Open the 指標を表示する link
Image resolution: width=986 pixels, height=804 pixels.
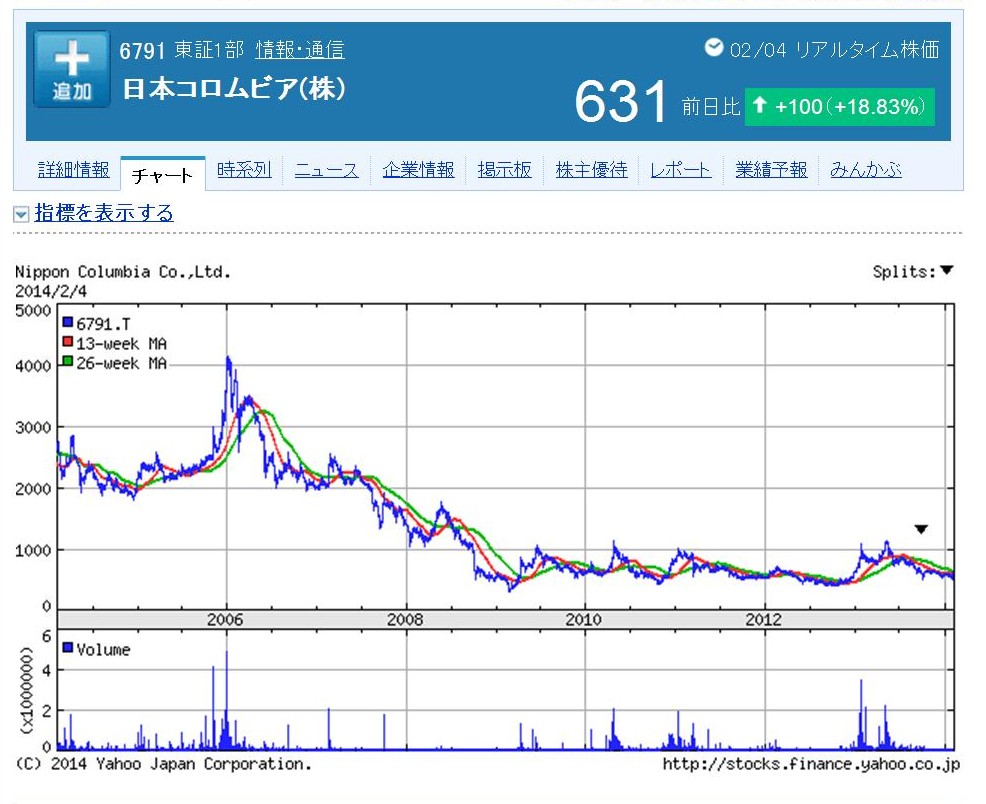(x=104, y=213)
